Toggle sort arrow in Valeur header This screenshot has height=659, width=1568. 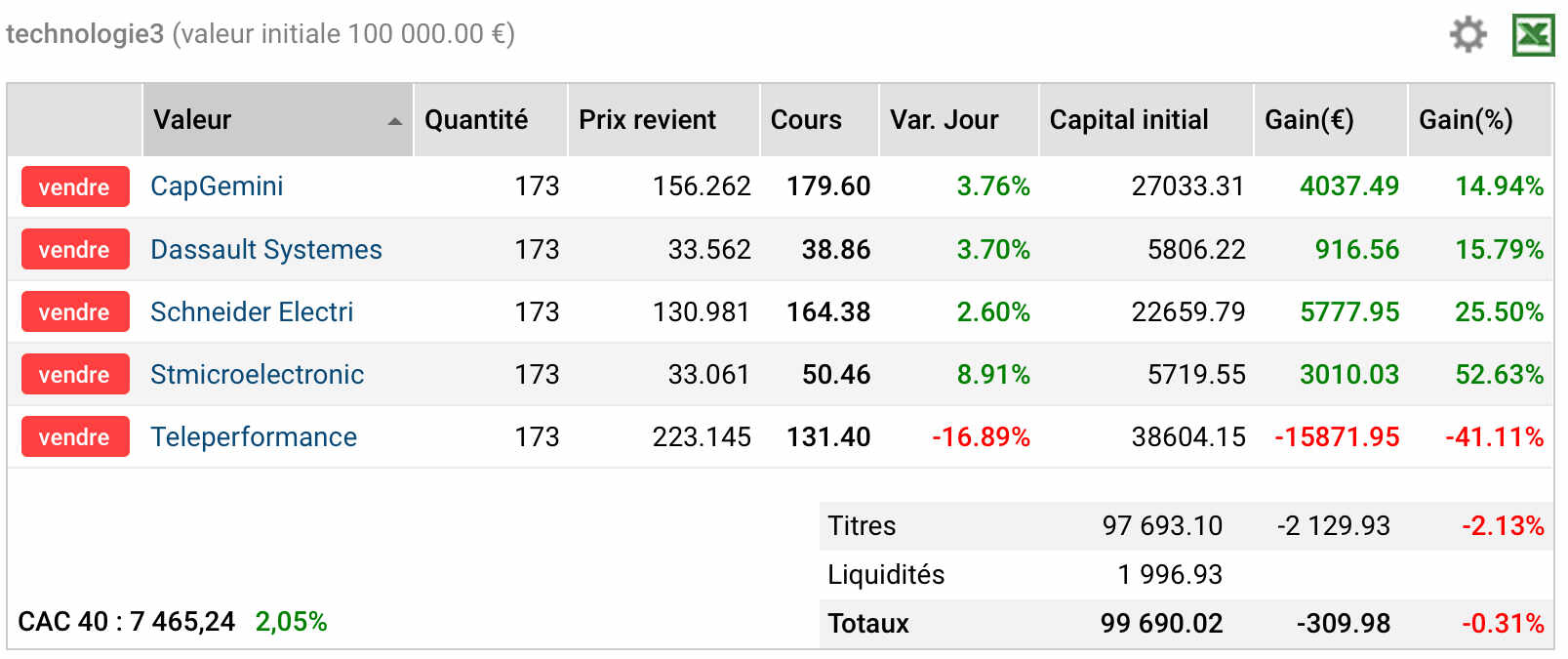pyautogui.click(x=395, y=121)
